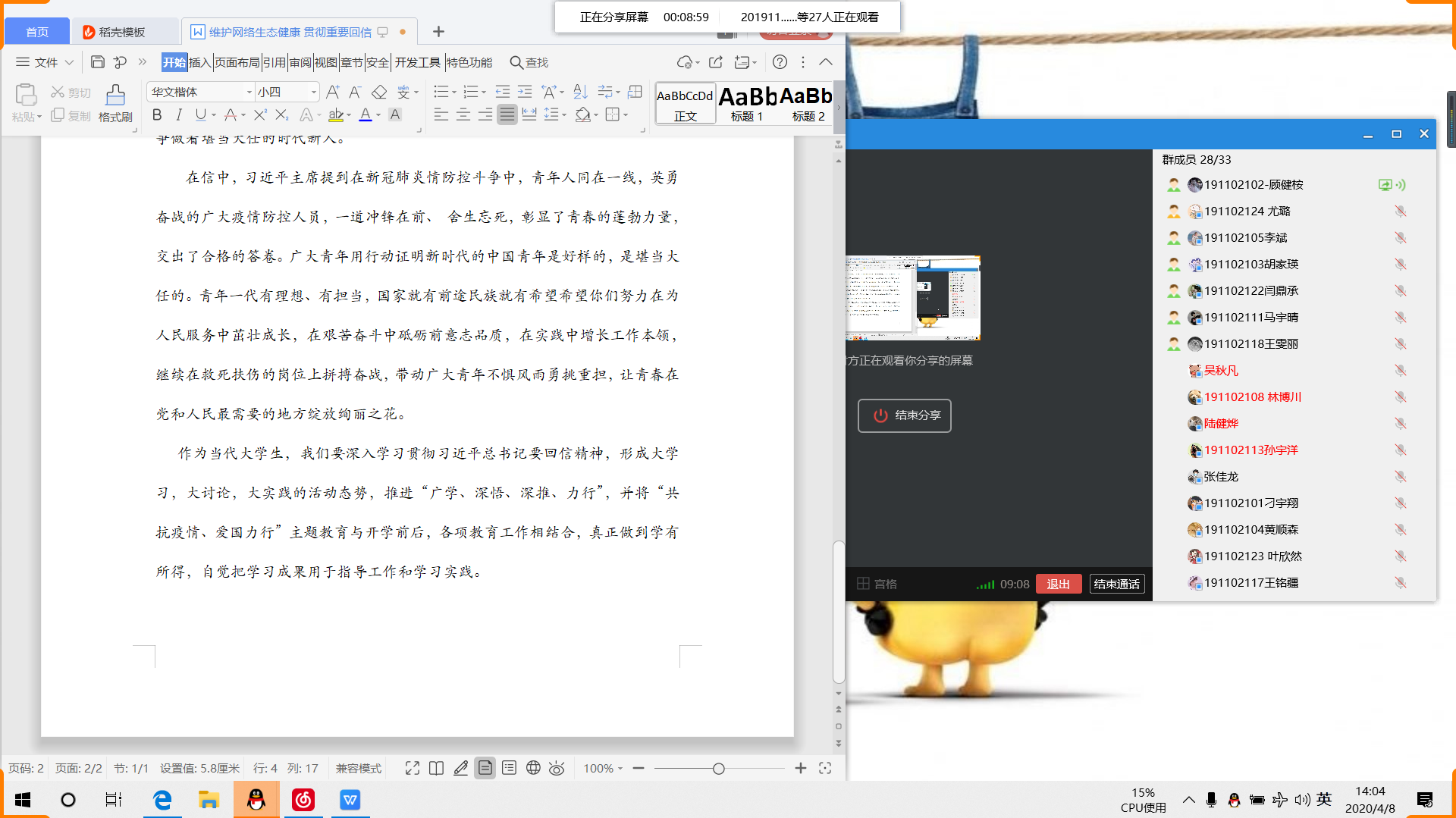Screen dimensions: 1456x818
Task: Click the save document icon
Action: click(x=97, y=62)
